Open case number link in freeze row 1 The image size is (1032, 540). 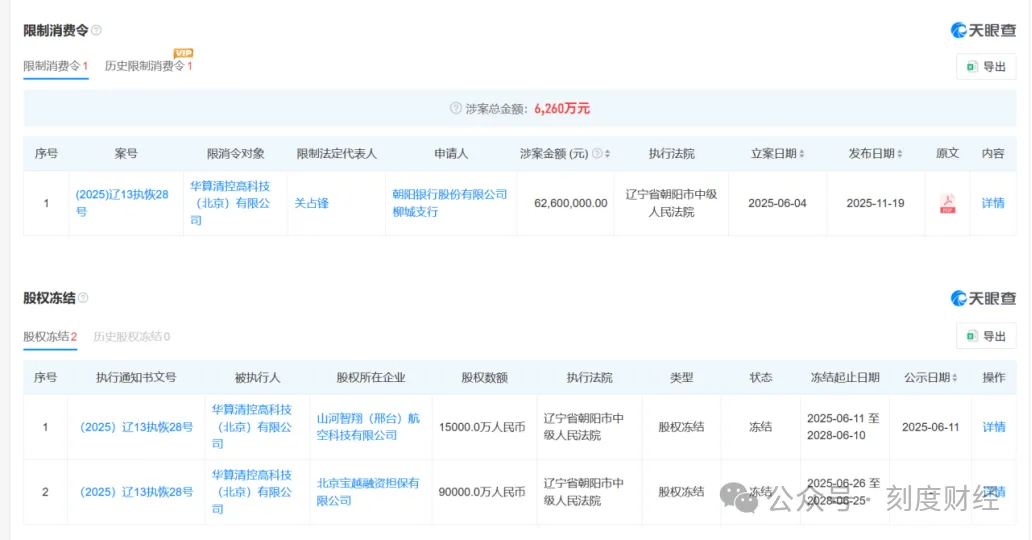136,427
